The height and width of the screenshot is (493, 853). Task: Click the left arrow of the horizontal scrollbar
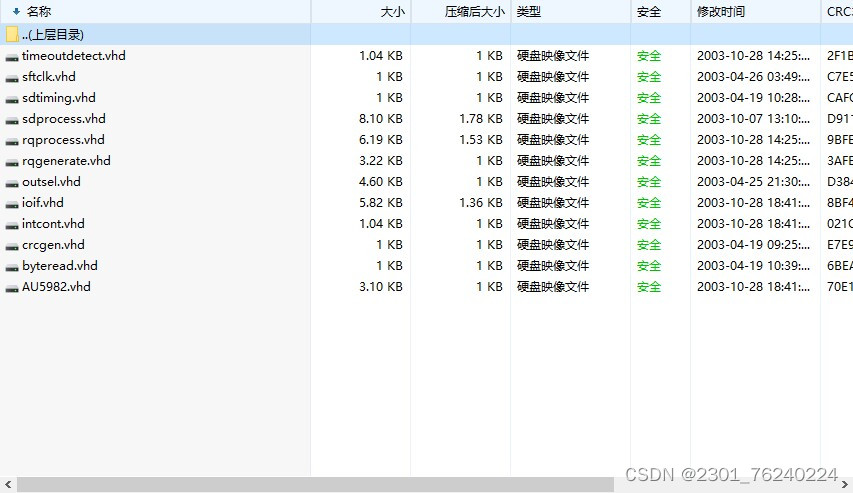tap(8, 484)
